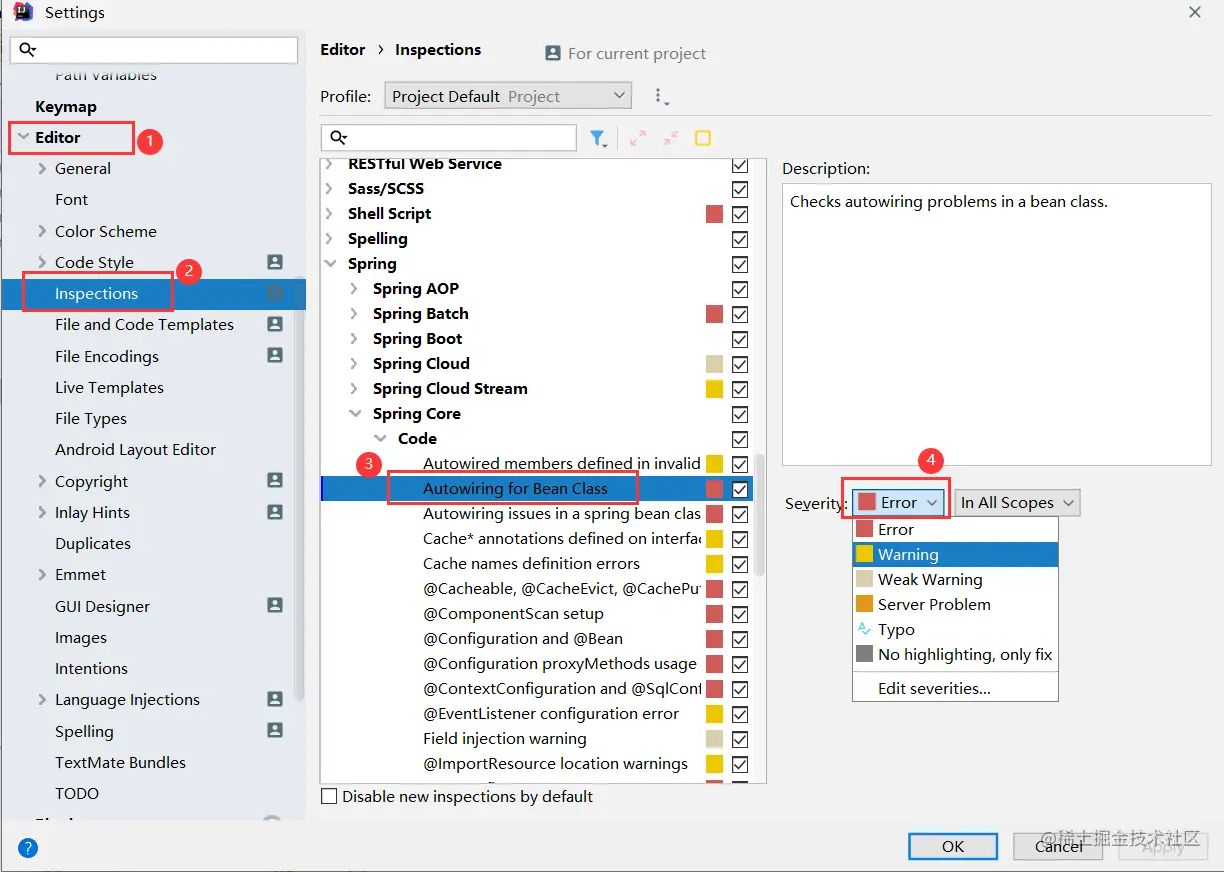This screenshot has height=872, width=1224.
Task: Select Server Problem severity option
Action: coord(955,604)
